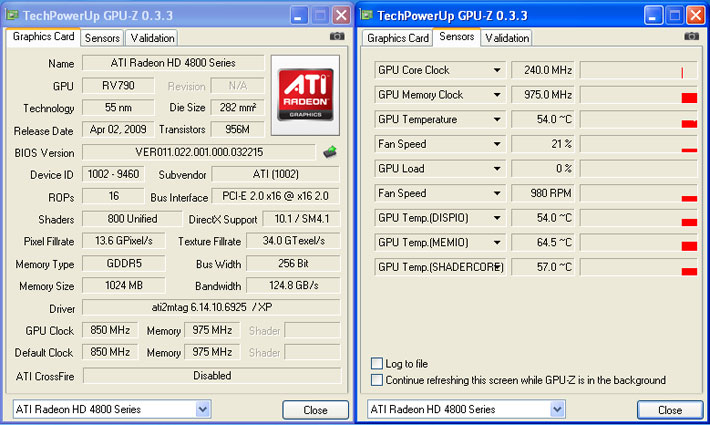Click the 124.8 GB/s Bandwidth value
Viewport: 710px width, 425px height.
[x=293, y=286]
